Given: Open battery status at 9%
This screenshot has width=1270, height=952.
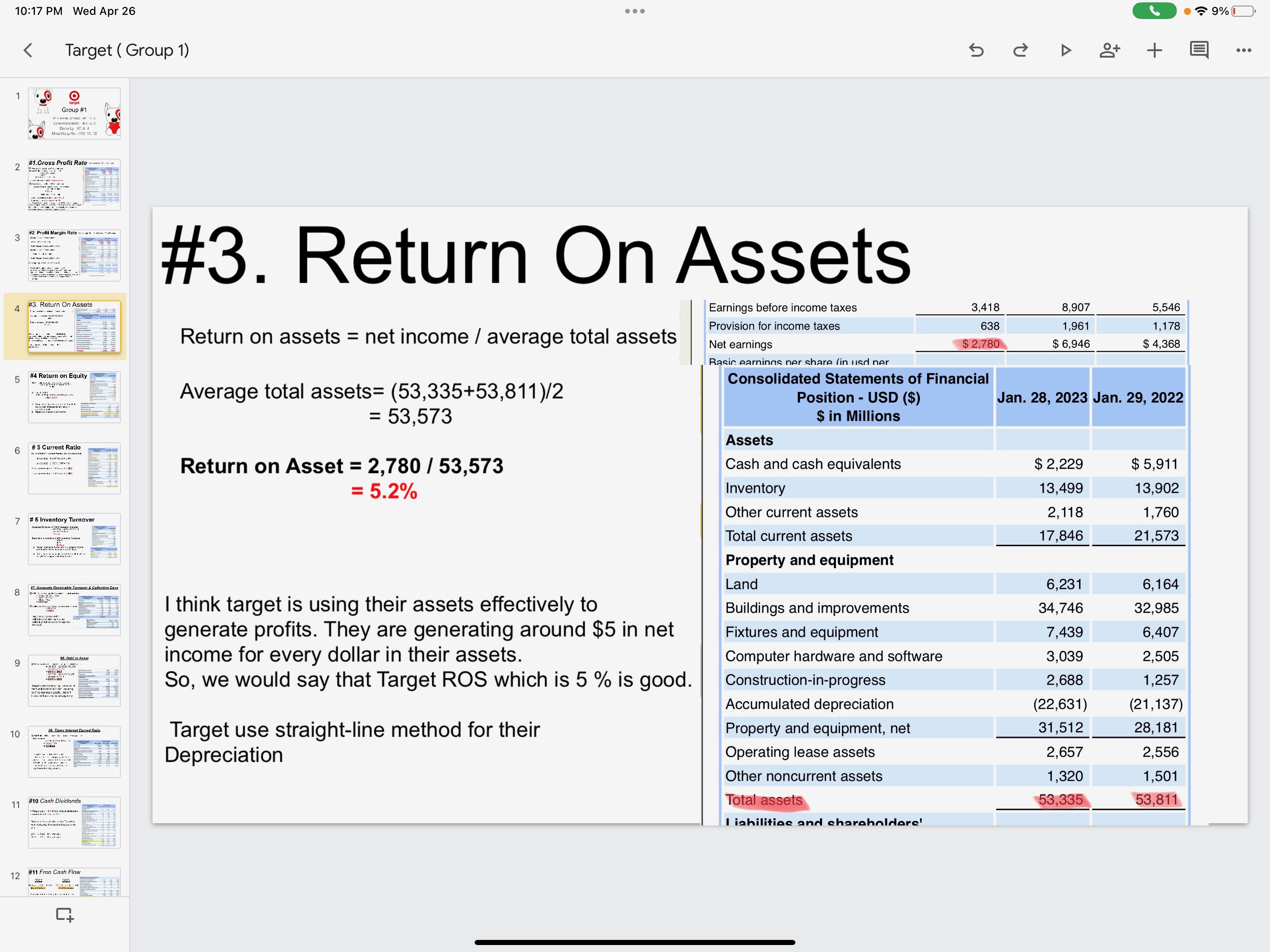Looking at the screenshot, I should pos(1237,11).
